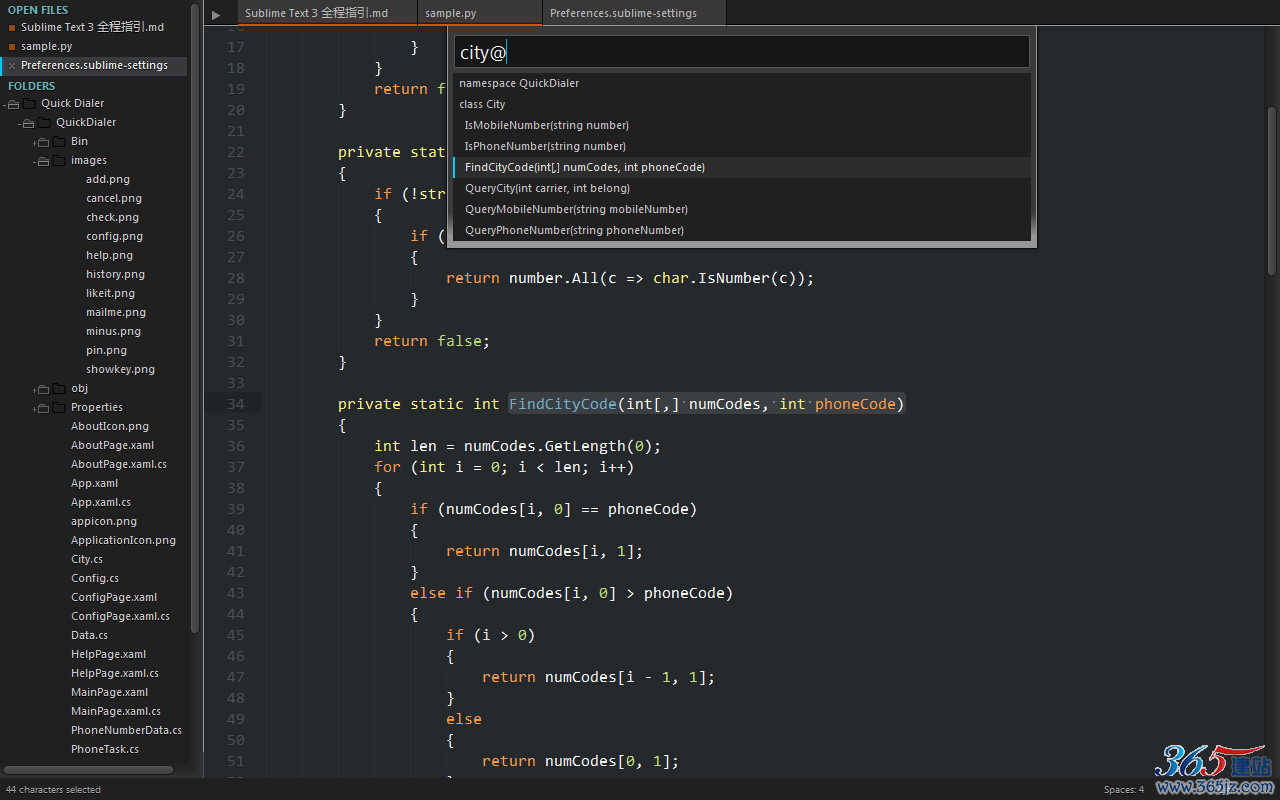
Task: Select 'class City' in the symbol list
Action: pyautogui.click(x=741, y=104)
